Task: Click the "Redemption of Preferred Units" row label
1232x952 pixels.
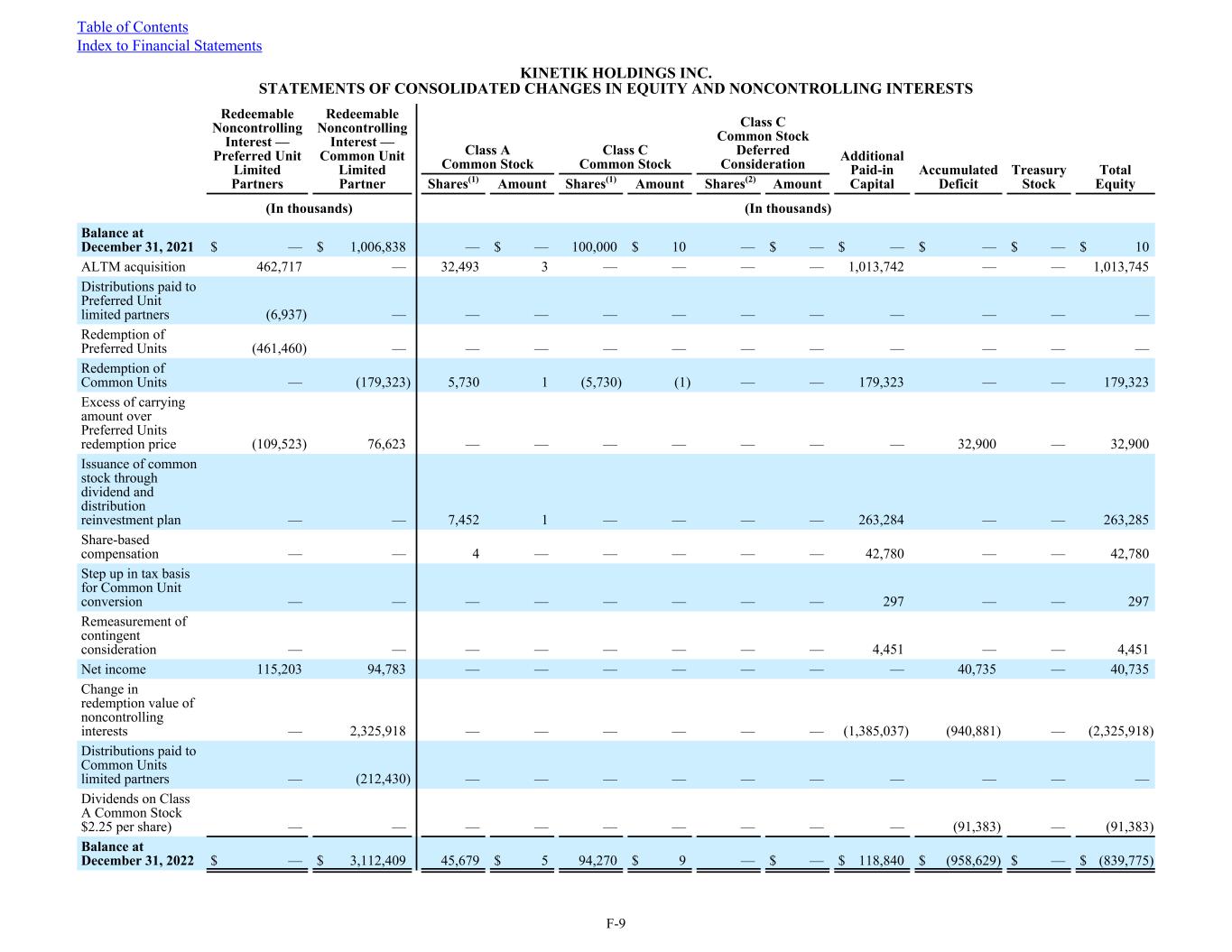Action: click(x=124, y=341)
